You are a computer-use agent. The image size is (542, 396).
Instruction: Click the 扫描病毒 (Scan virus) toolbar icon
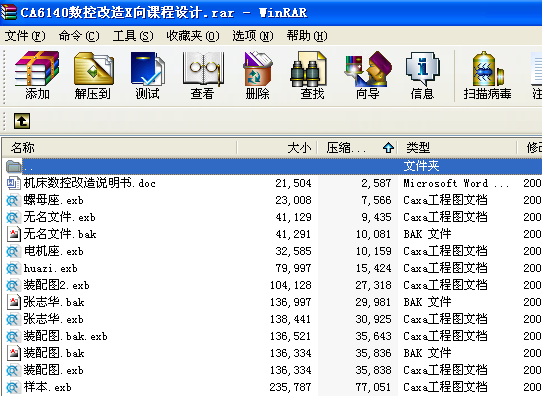pos(487,68)
